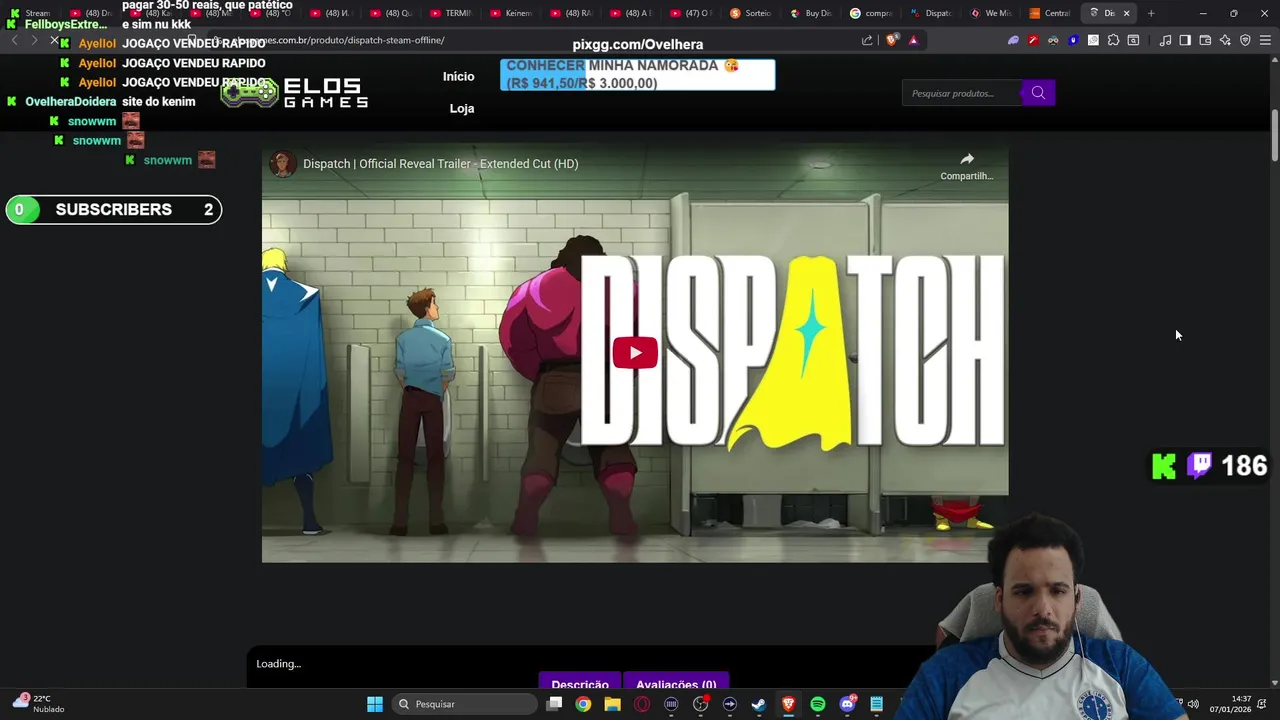
Task: Click the page vertical scrollbar thumb
Action: pos(1275,133)
